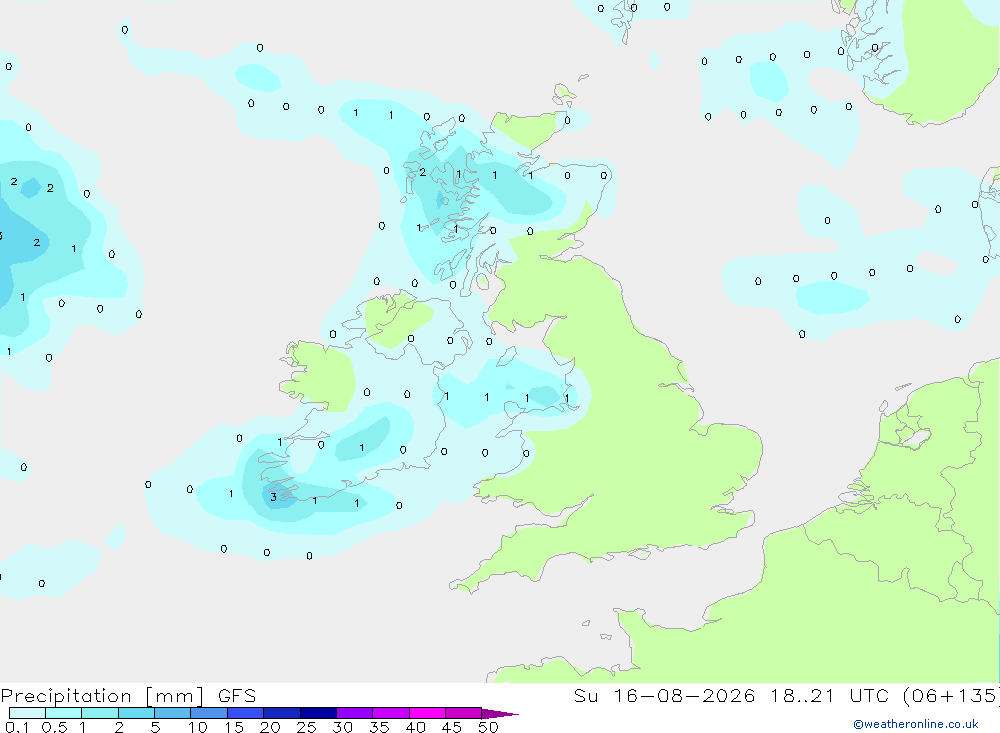The height and width of the screenshot is (733, 1000).
Task: Click the '10' legend scale label
Action: click(x=198, y=727)
